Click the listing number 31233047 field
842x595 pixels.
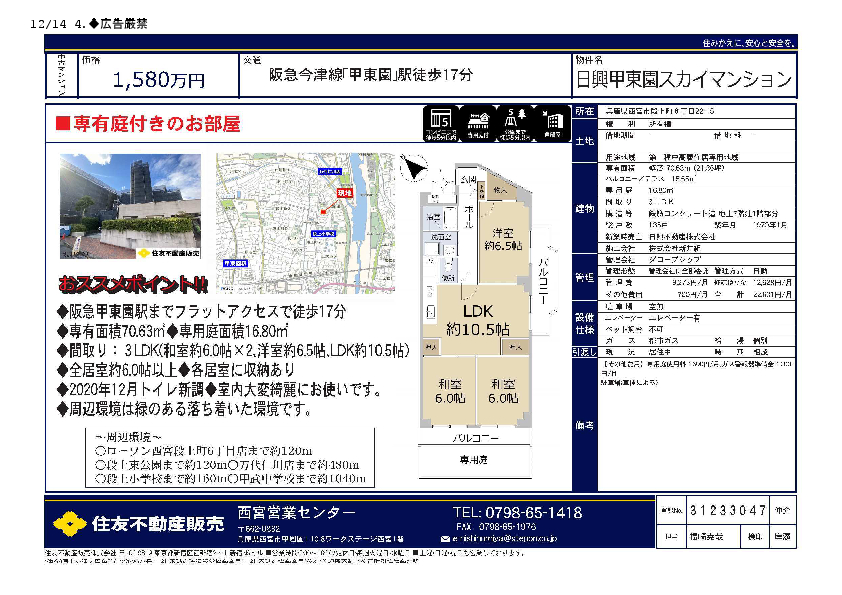(x=727, y=511)
